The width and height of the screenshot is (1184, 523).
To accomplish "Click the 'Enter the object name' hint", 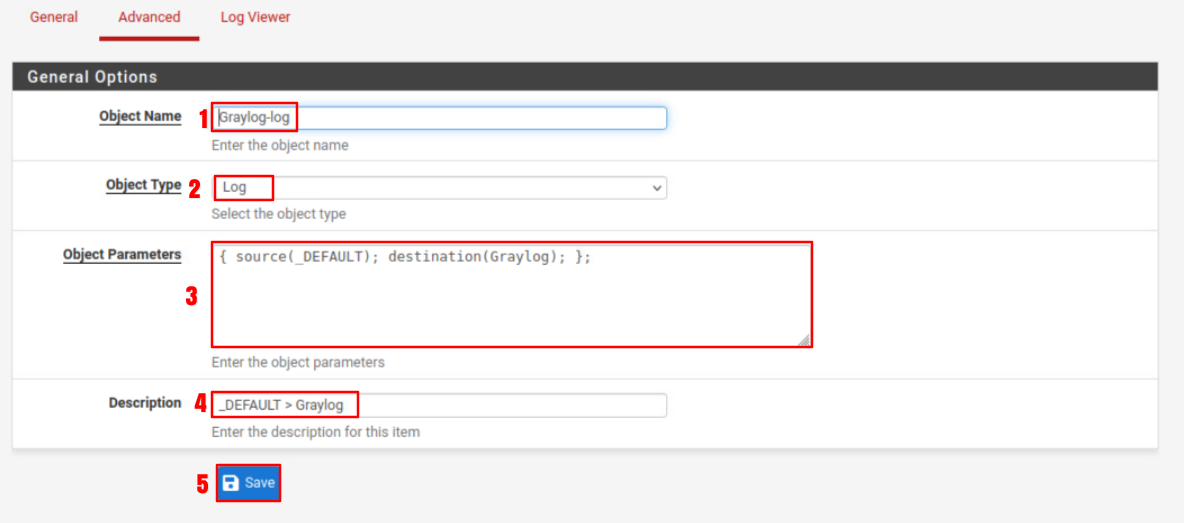I will click(280, 145).
